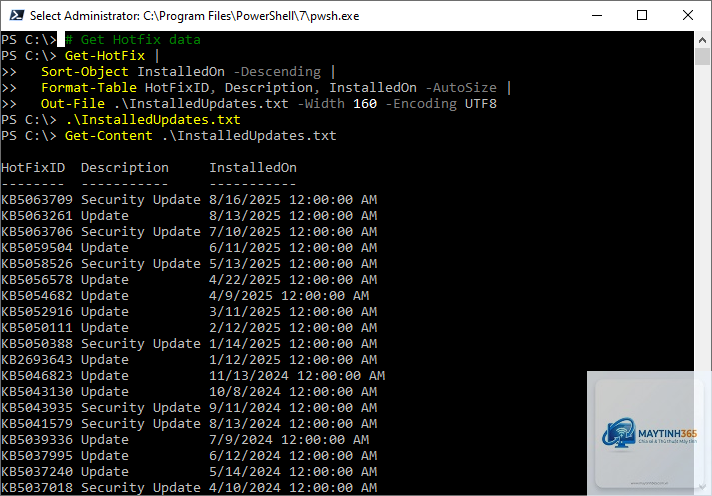This screenshot has height=496, width=712.
Task: Click hotfix ID KB5056578
Action: 37,280
